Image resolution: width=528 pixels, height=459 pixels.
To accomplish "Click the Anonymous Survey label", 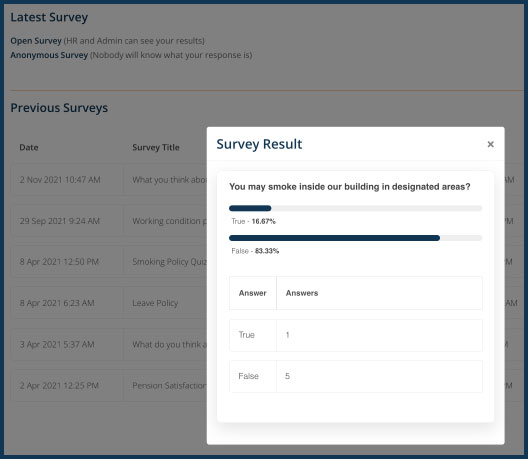I will [x=49, y=55].
